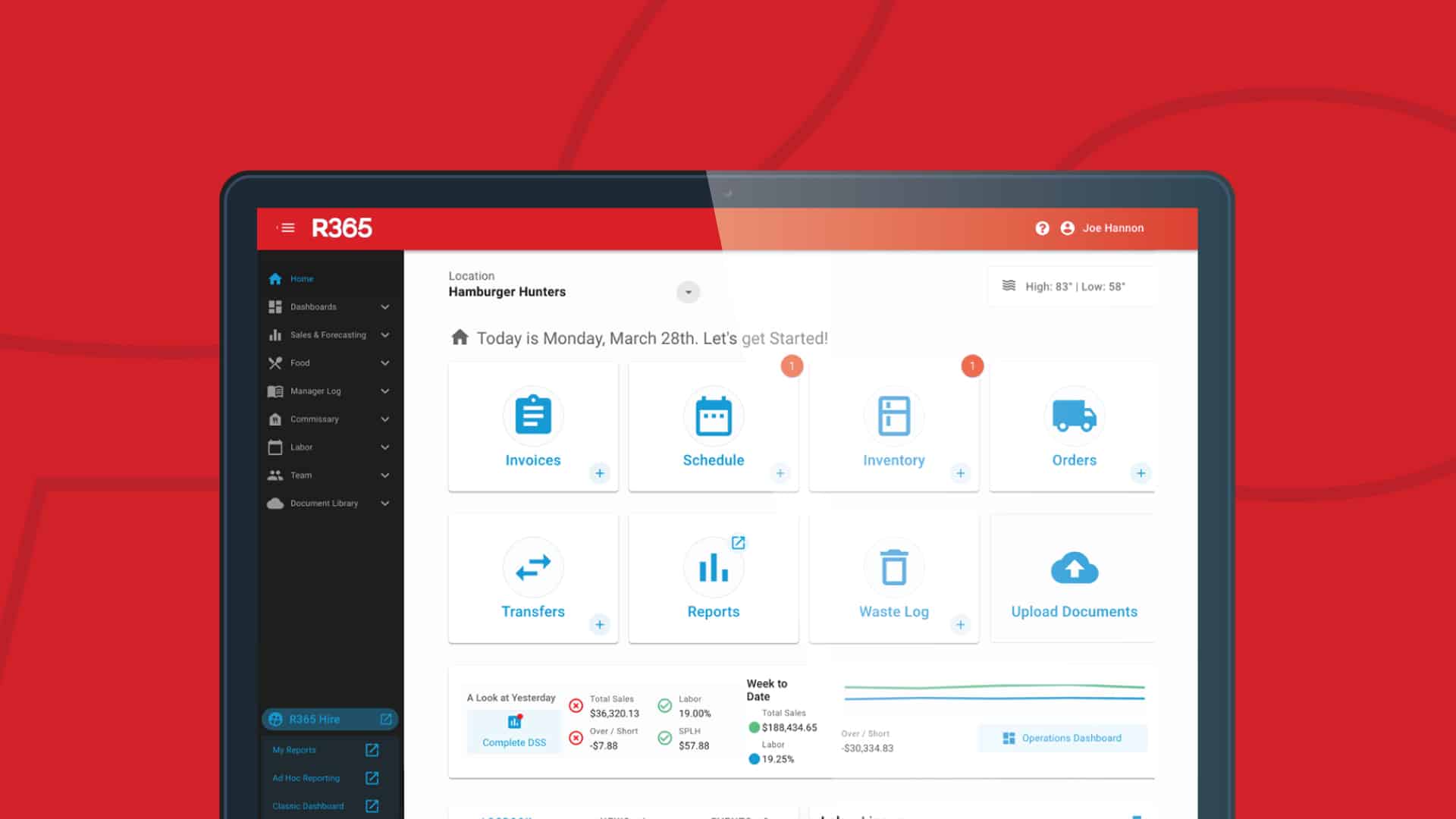Click the plus button on Schedule tile
Image resolution: width=1456 pixels, height=819 pixels.
pyautogui.click(x=780, y=473)
